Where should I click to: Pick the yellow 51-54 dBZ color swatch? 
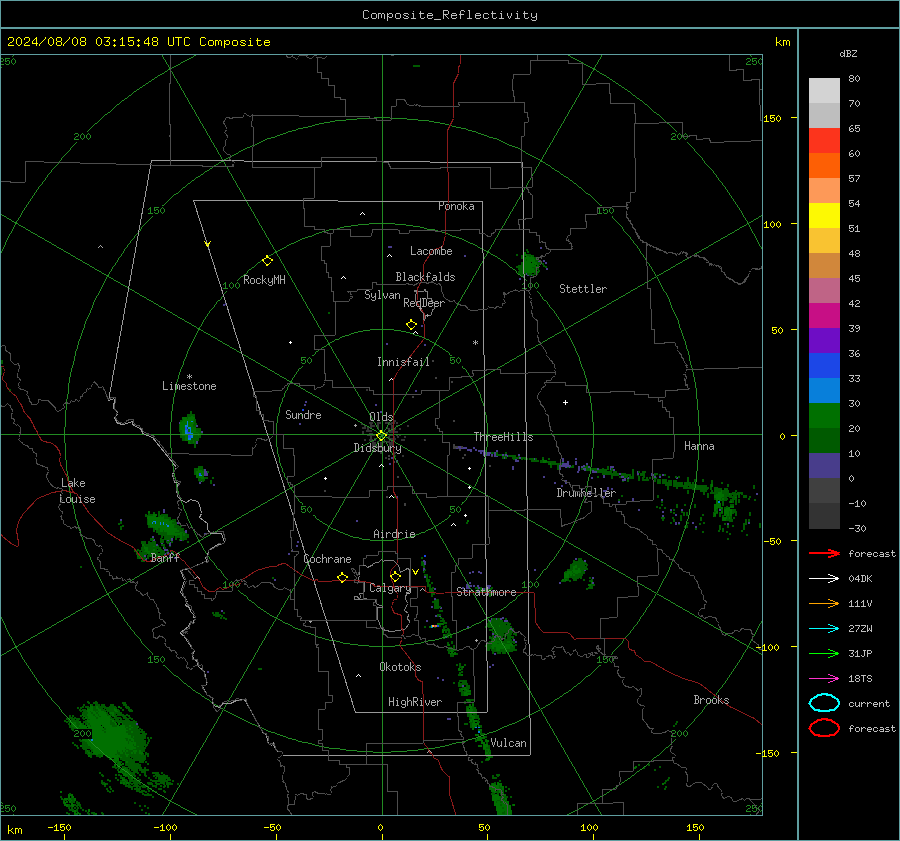824,216
